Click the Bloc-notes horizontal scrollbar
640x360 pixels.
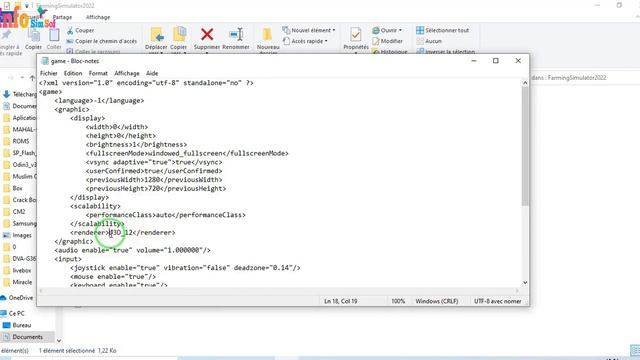[x=280, y=291]
